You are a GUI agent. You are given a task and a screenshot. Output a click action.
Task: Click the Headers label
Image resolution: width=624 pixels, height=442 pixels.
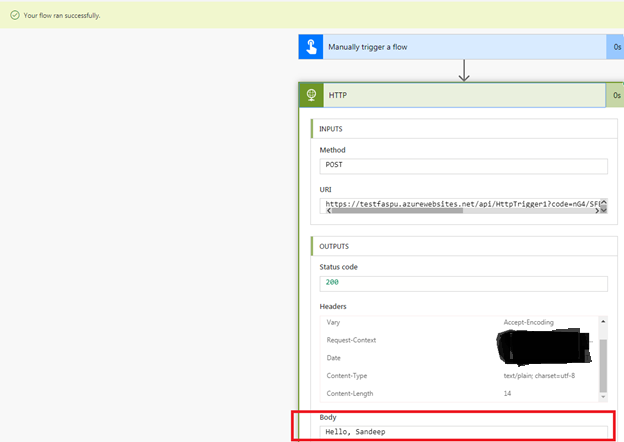[333, 306]
